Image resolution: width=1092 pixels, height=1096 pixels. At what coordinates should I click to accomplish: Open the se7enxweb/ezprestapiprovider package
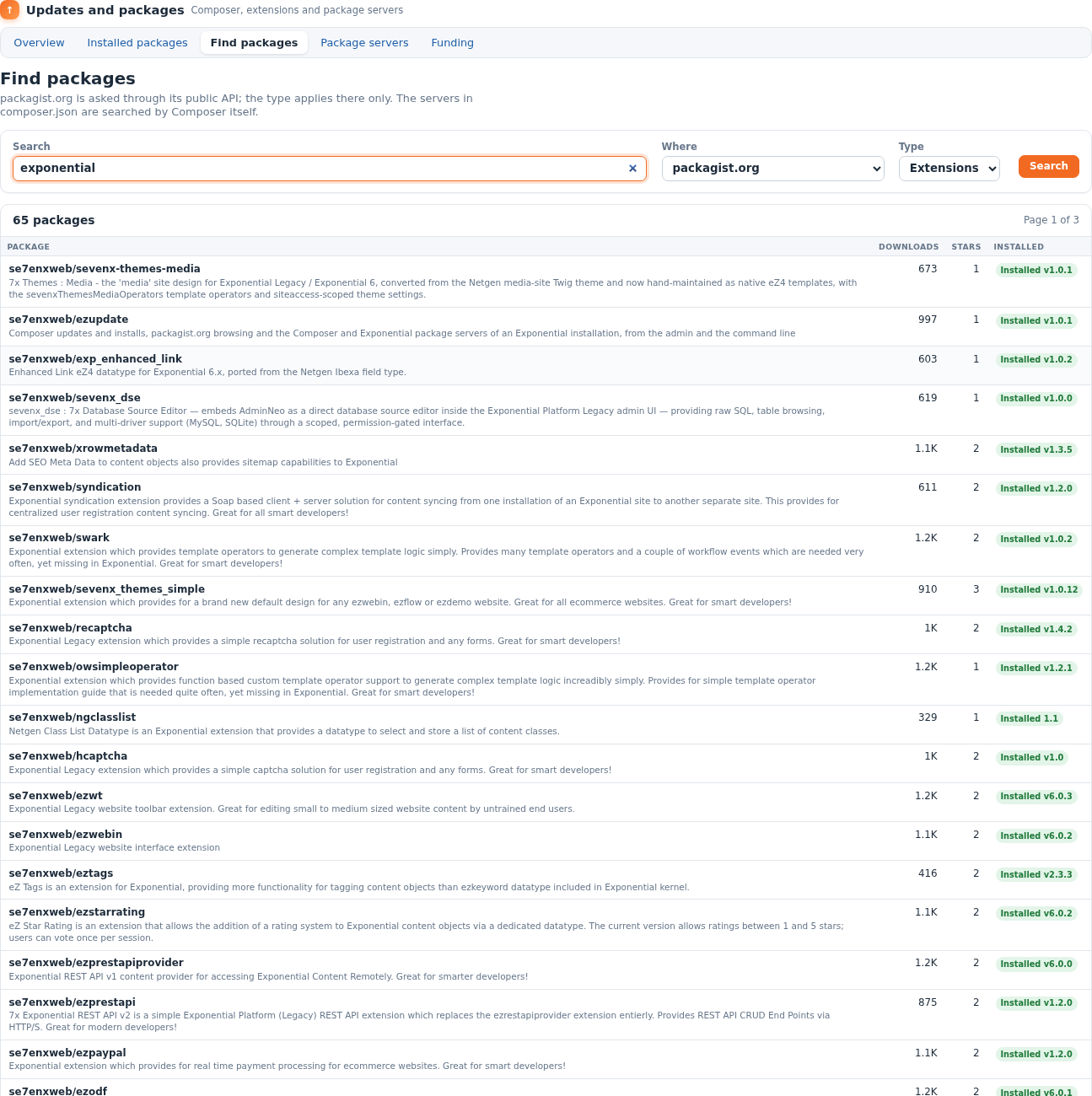[96, 963]
